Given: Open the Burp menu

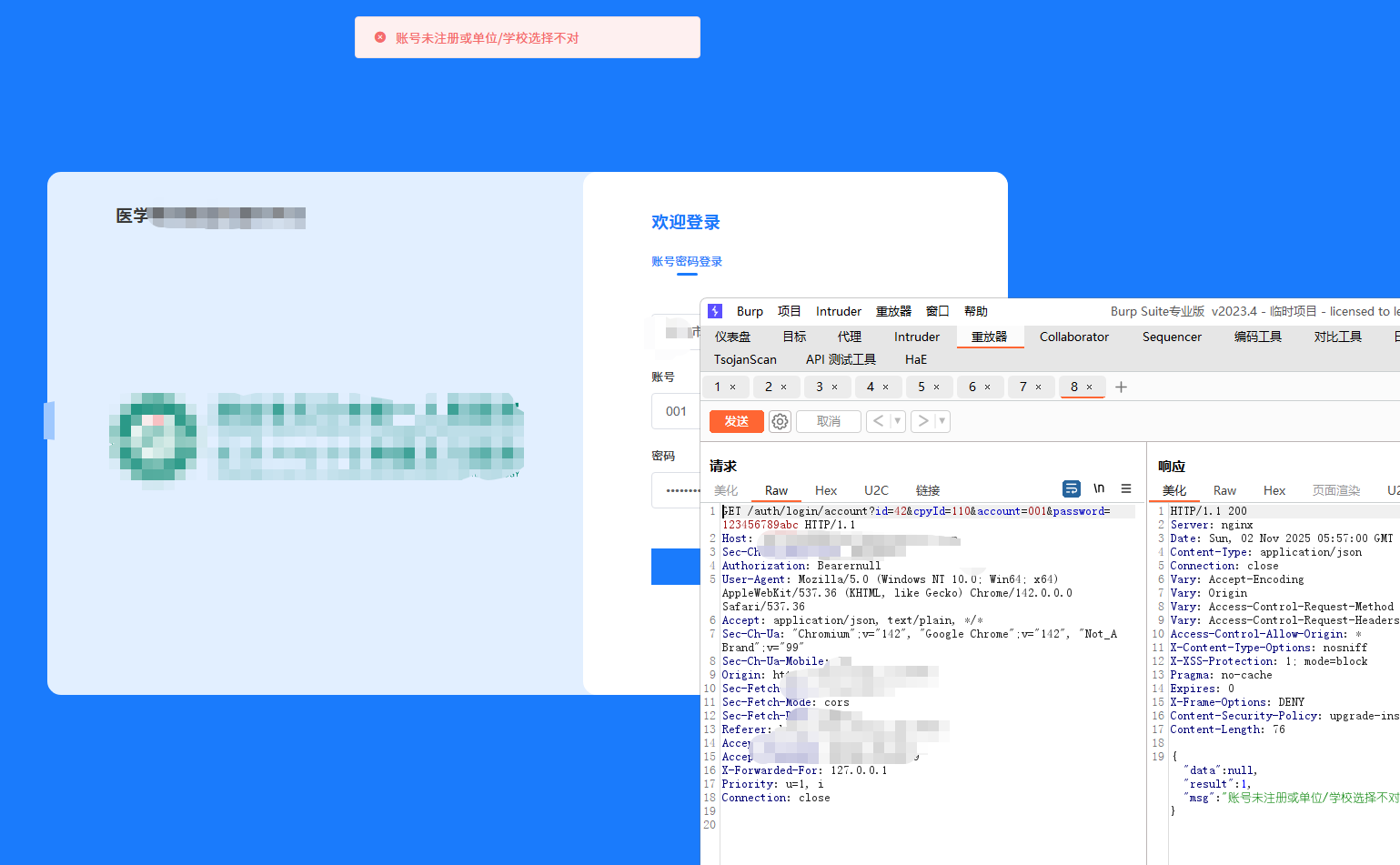Looking at the screenshot, I should [750, 311].
